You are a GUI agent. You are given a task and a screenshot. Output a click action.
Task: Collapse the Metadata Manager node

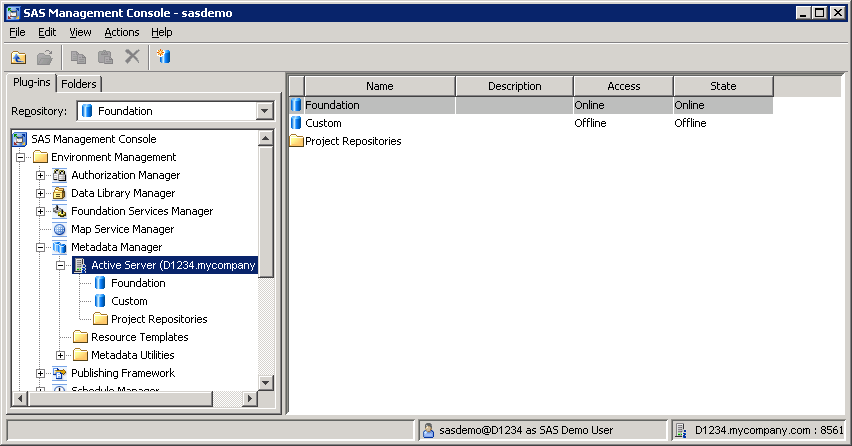40,247
